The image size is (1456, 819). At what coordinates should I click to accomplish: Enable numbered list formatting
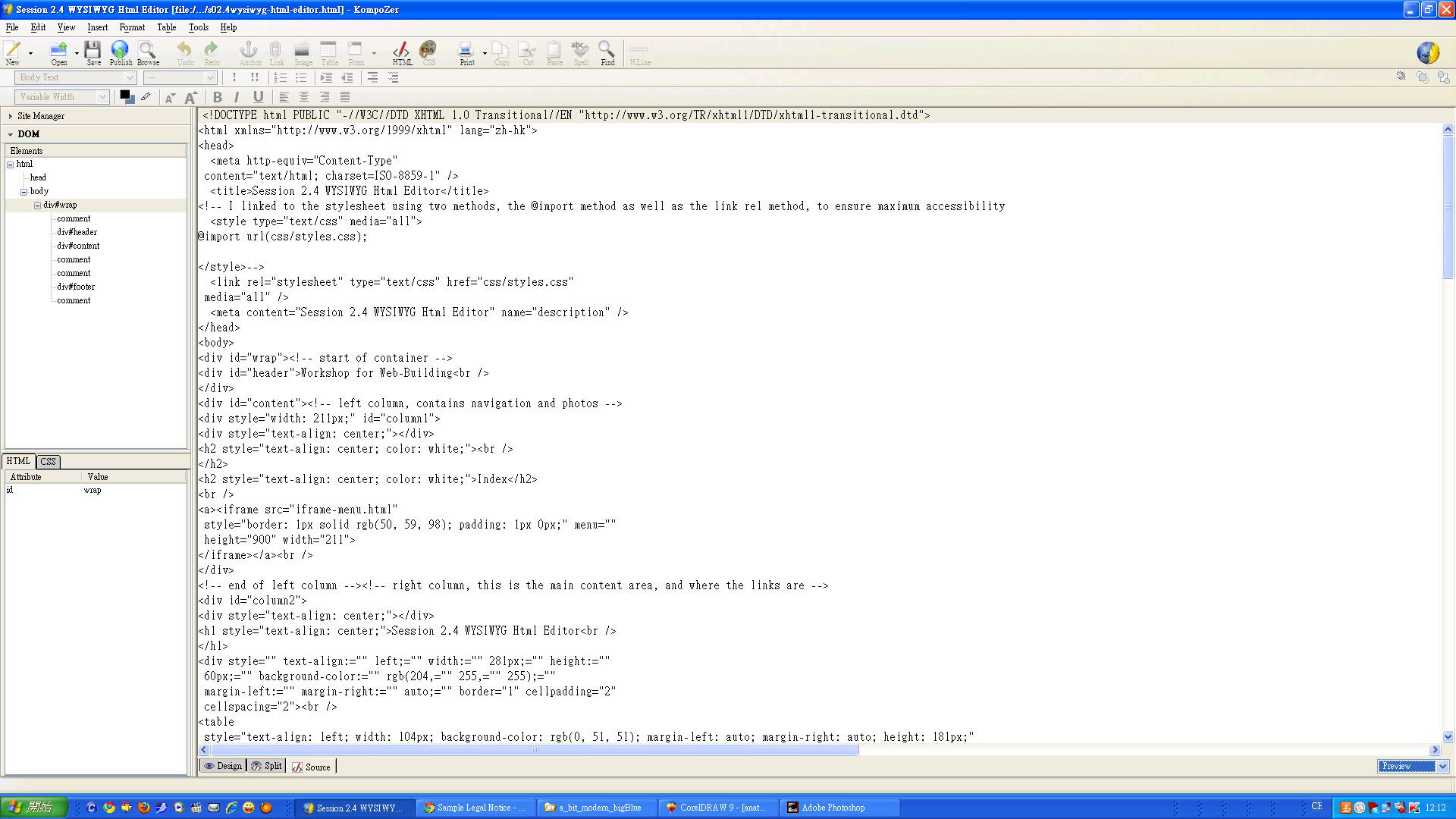click(x=280, y=77)
